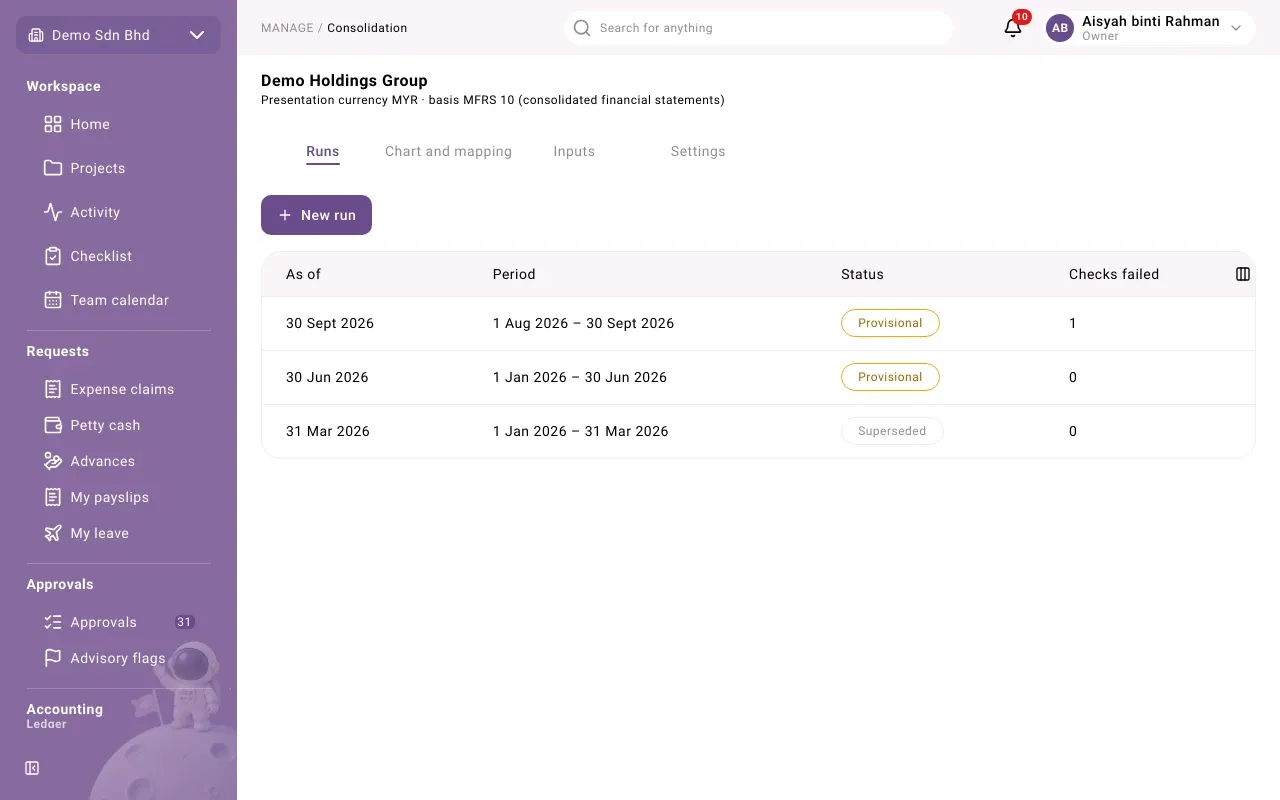The width and height of the screenshot is (1280, 800).
Task: Click the As of column header
Action: [303, 274]
